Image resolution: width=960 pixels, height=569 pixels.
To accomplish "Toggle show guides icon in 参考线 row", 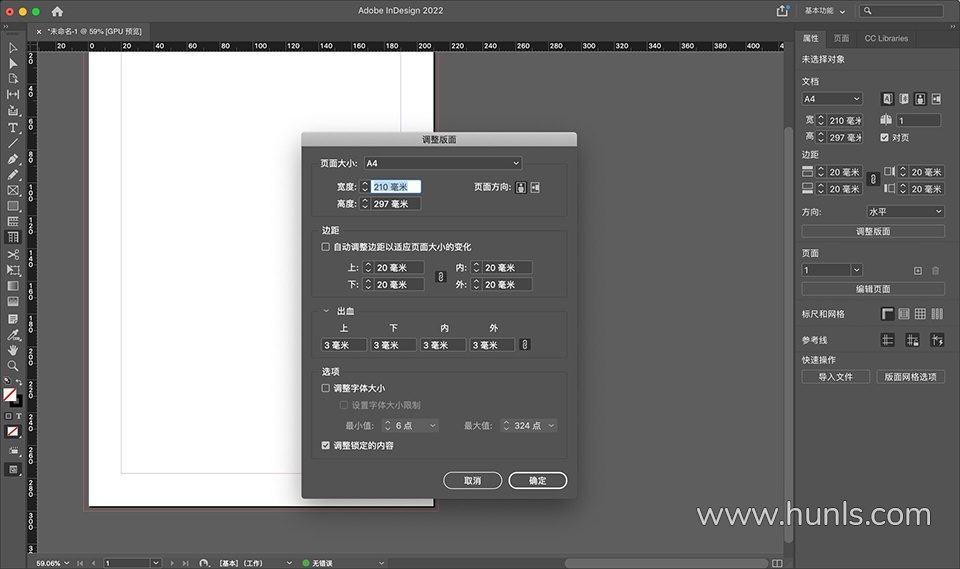I will [x=888, y=340].
